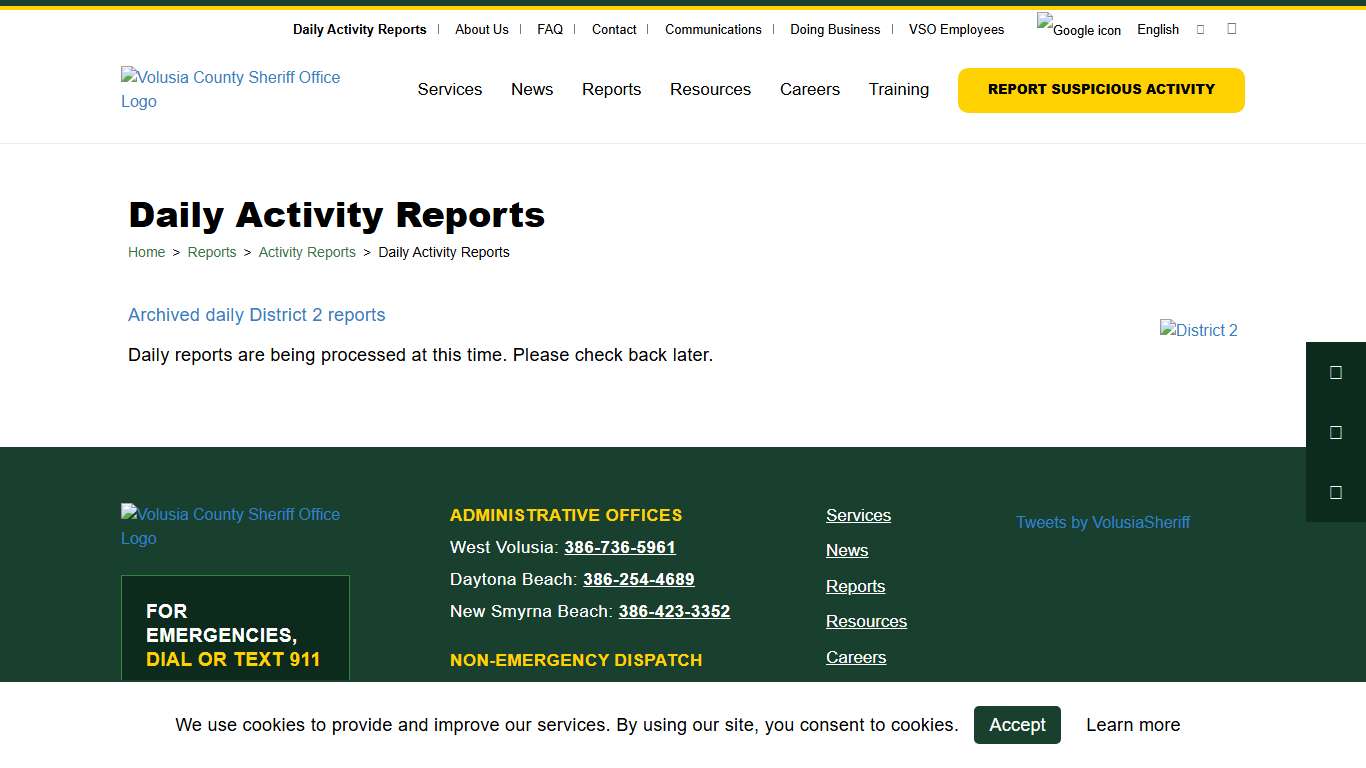The image size is (1366, 768).
Task: Click the District 2 image placeholder
Action: [1198, 330]
